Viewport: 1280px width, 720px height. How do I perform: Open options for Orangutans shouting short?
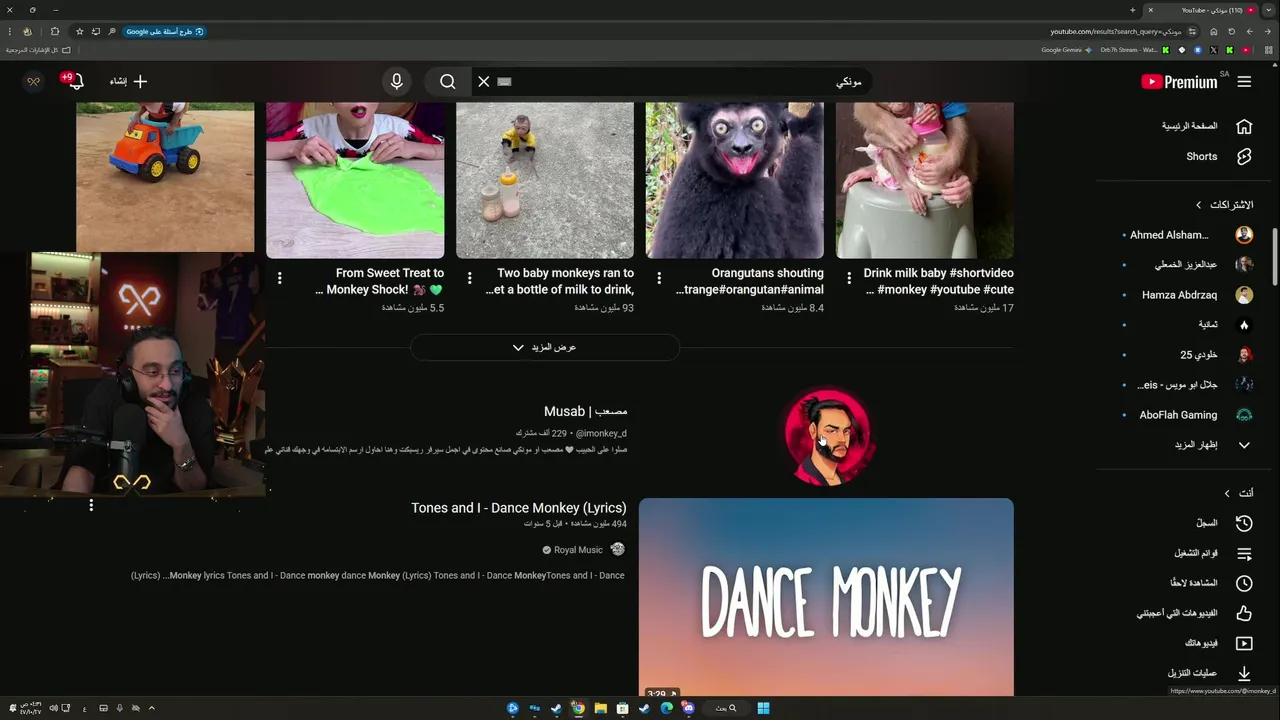pos(659,278)
